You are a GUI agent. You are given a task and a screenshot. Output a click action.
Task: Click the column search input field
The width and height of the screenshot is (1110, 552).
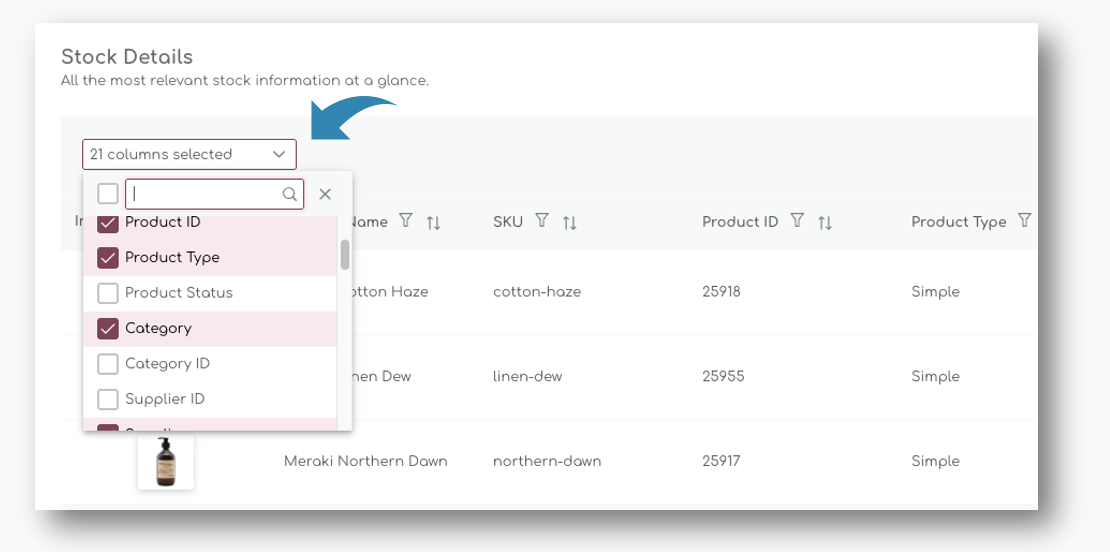coord(205,194)
